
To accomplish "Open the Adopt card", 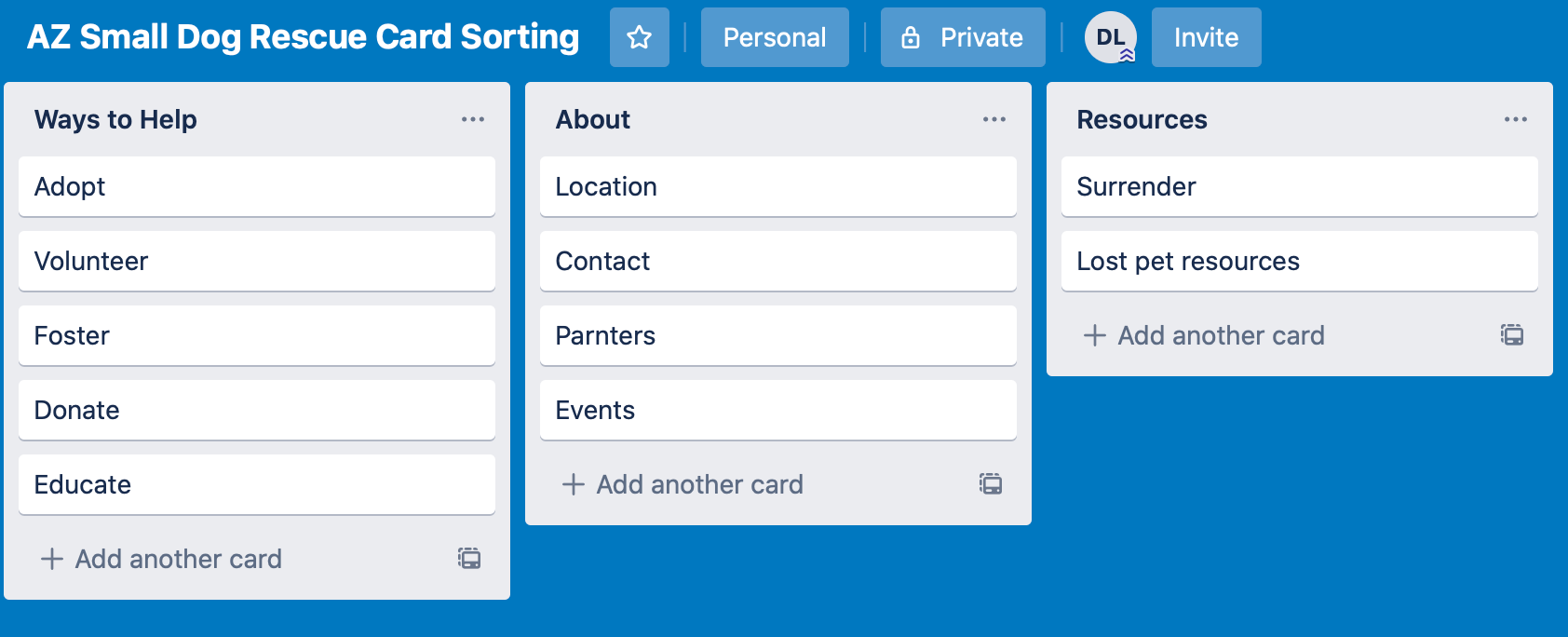I will pos(257,186).
